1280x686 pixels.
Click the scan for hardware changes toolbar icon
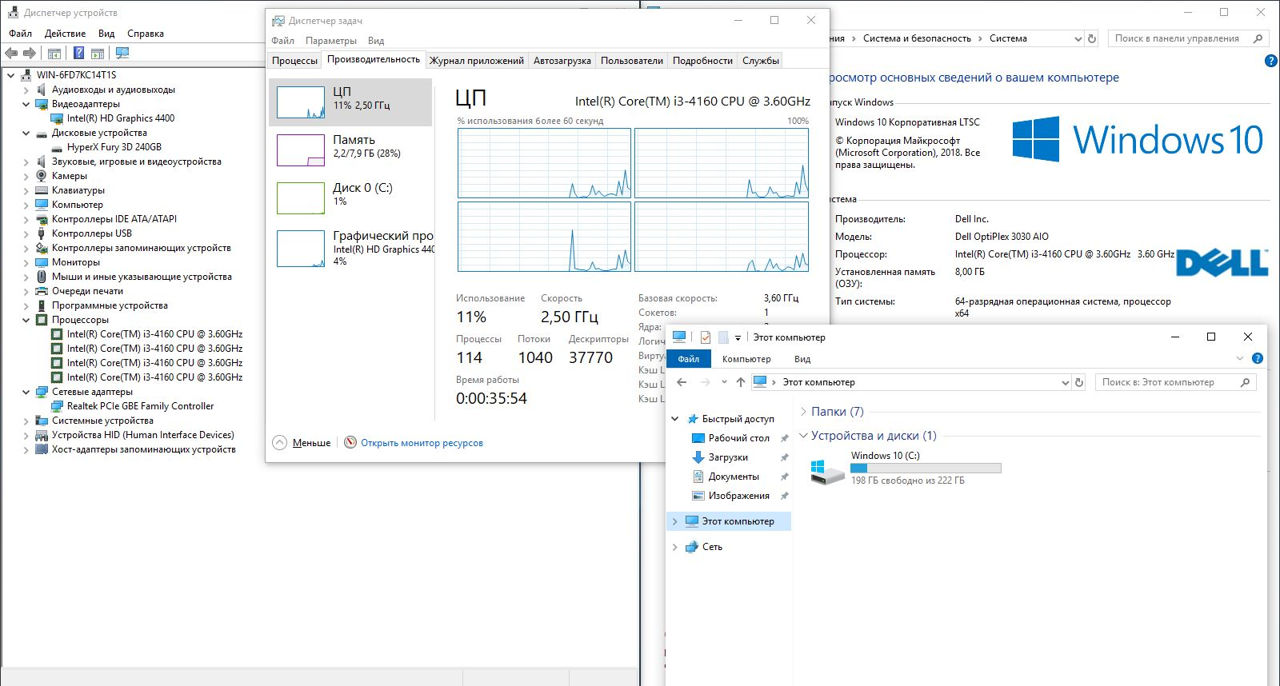[x=122, y=53]
